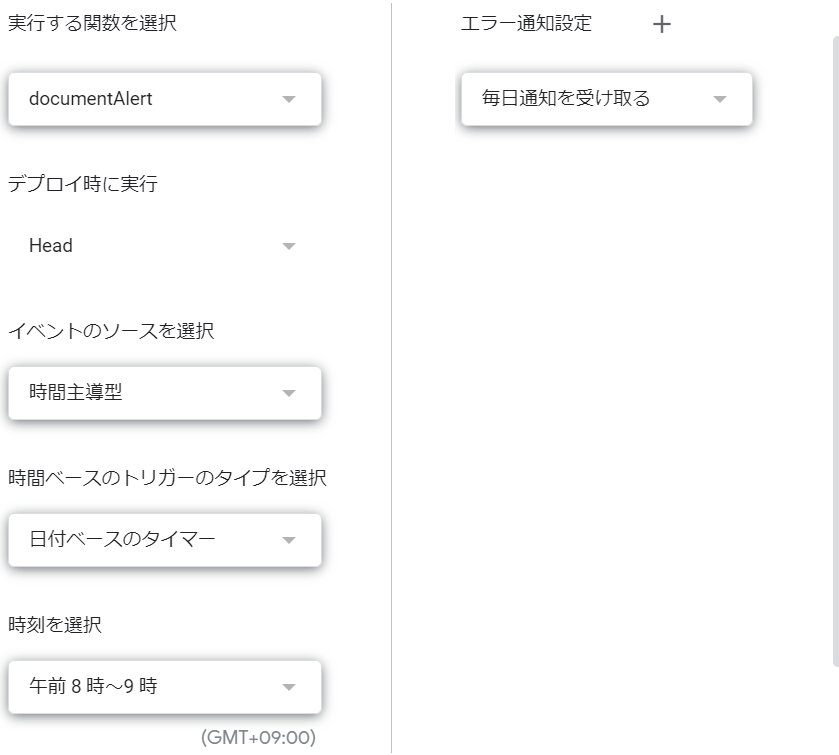Click the イベントのソースを選択 label
Image resolution: width=839 pixels, height=755 pixels.
(111, 331)
